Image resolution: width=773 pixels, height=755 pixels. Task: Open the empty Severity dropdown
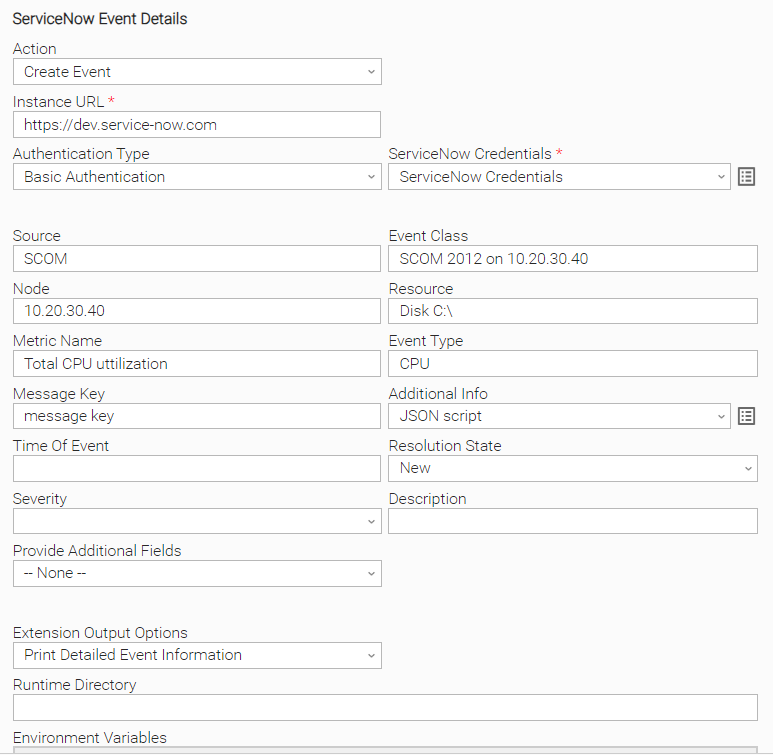click(x=197, y=521)
